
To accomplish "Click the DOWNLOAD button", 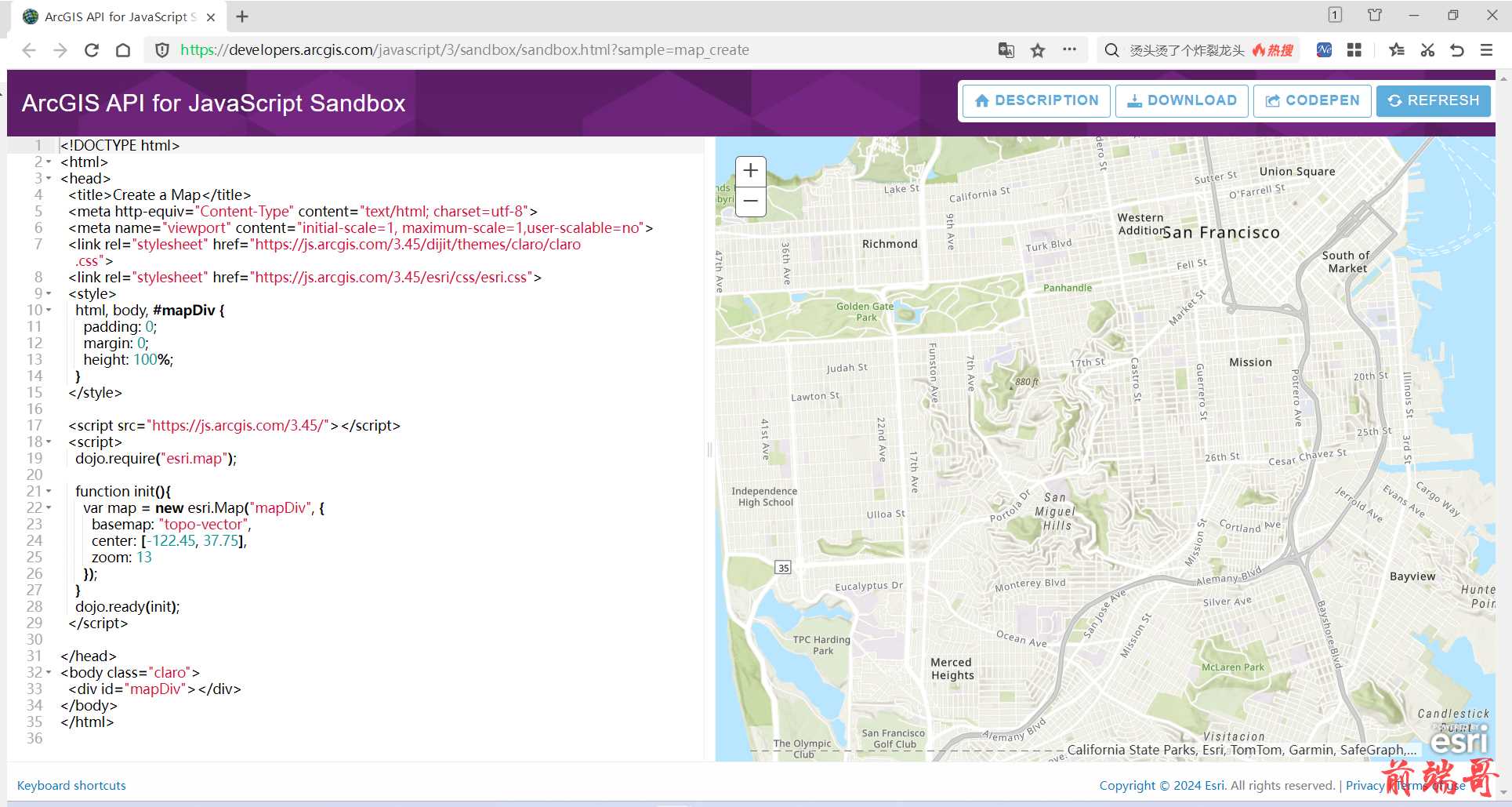I will tap(1181, 100).
